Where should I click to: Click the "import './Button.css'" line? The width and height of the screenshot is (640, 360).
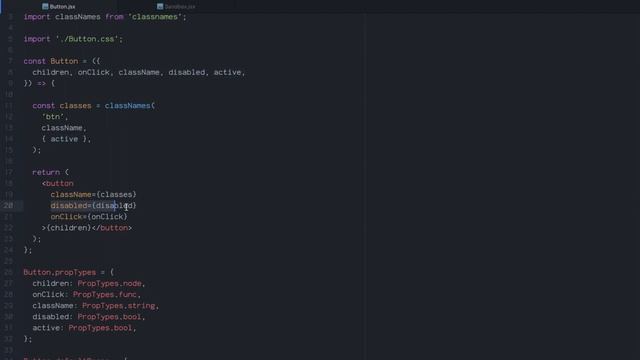pyautogui.click(x=73, y=39)
